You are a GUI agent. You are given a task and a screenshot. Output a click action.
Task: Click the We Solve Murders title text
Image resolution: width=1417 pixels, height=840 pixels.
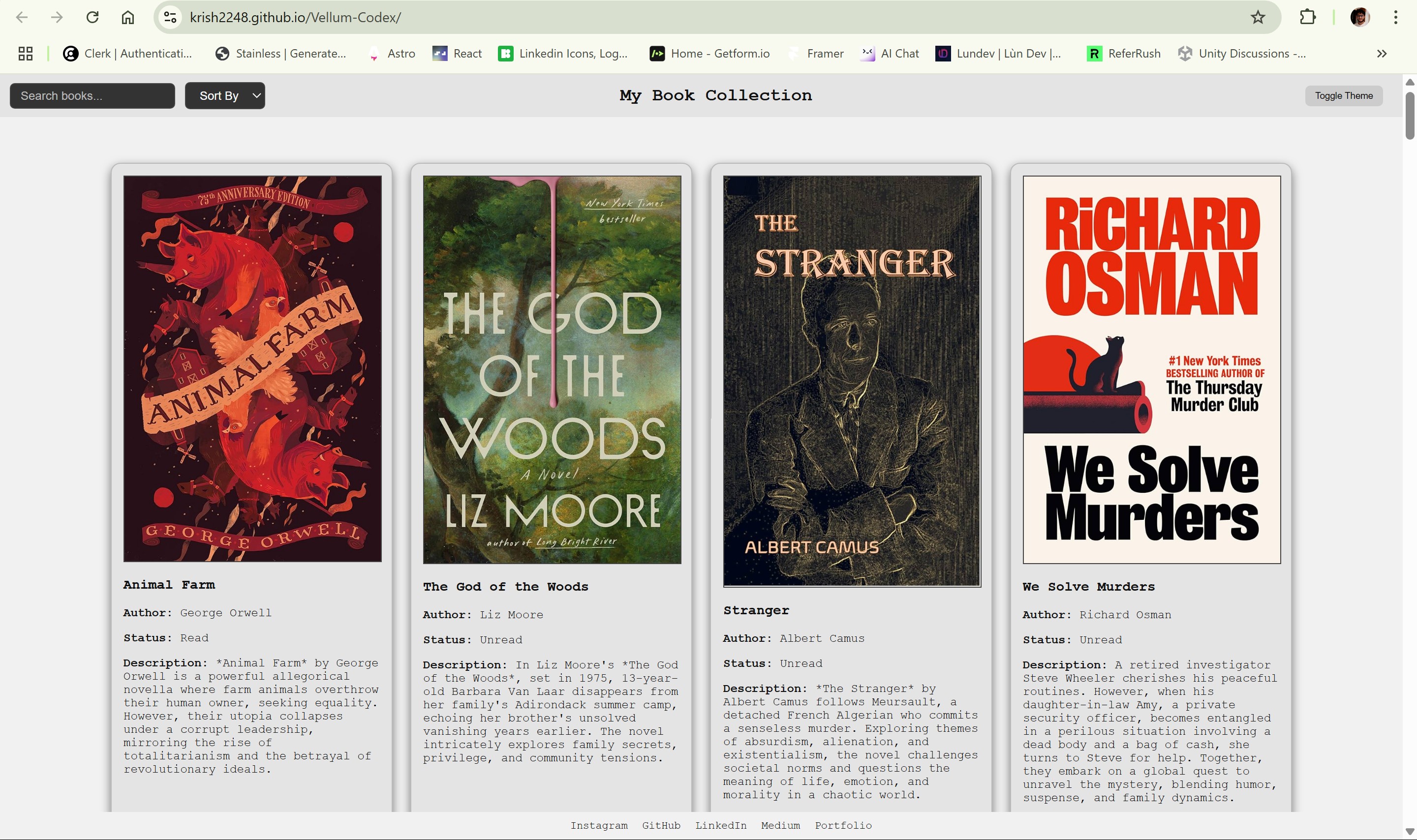click(1089, 587)
